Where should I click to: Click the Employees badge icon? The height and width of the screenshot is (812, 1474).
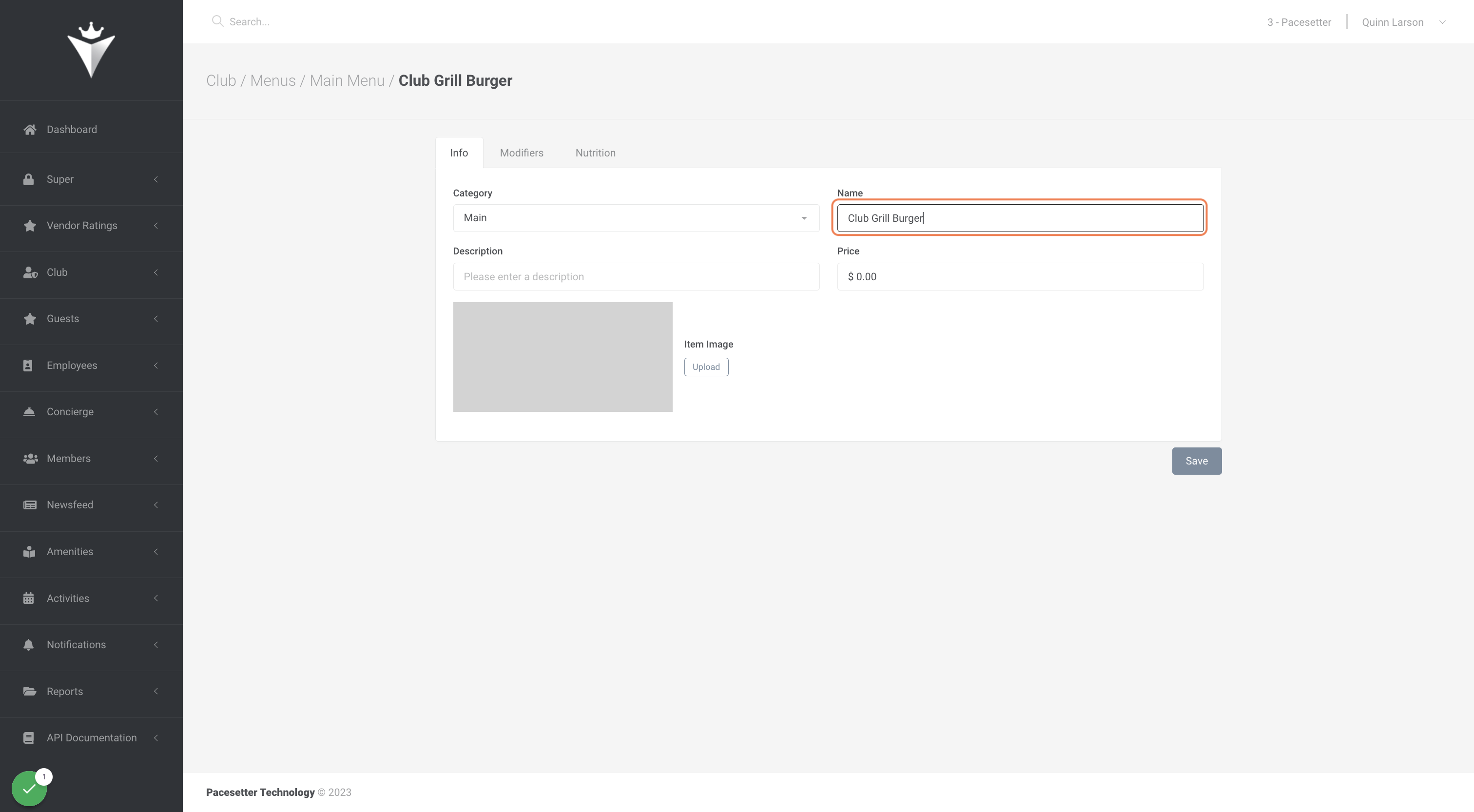pyautogui.click(x=27, y=365)
